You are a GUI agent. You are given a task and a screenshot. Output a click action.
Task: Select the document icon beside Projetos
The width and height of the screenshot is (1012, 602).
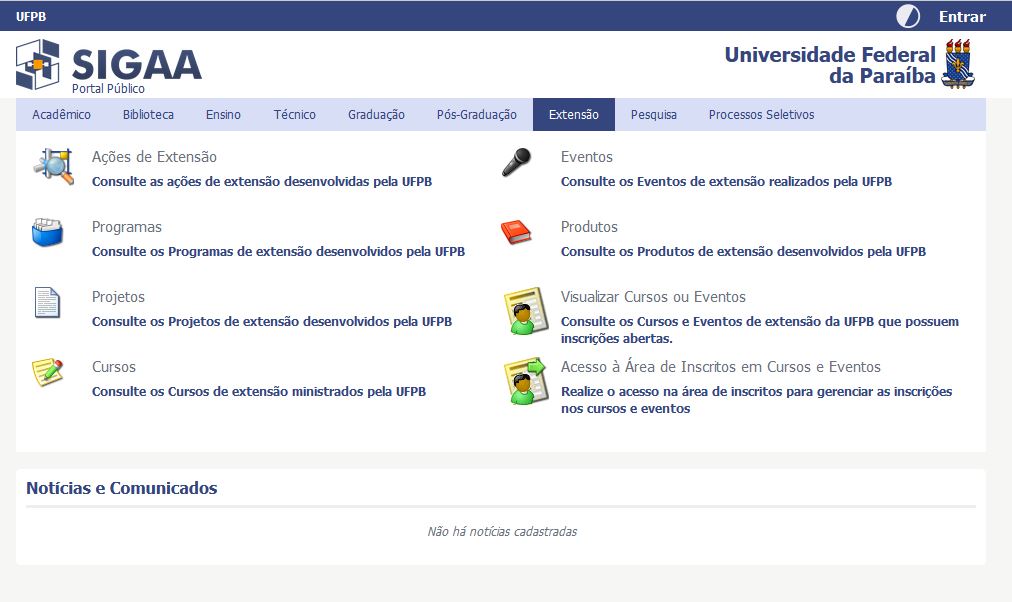click(48, 303)
